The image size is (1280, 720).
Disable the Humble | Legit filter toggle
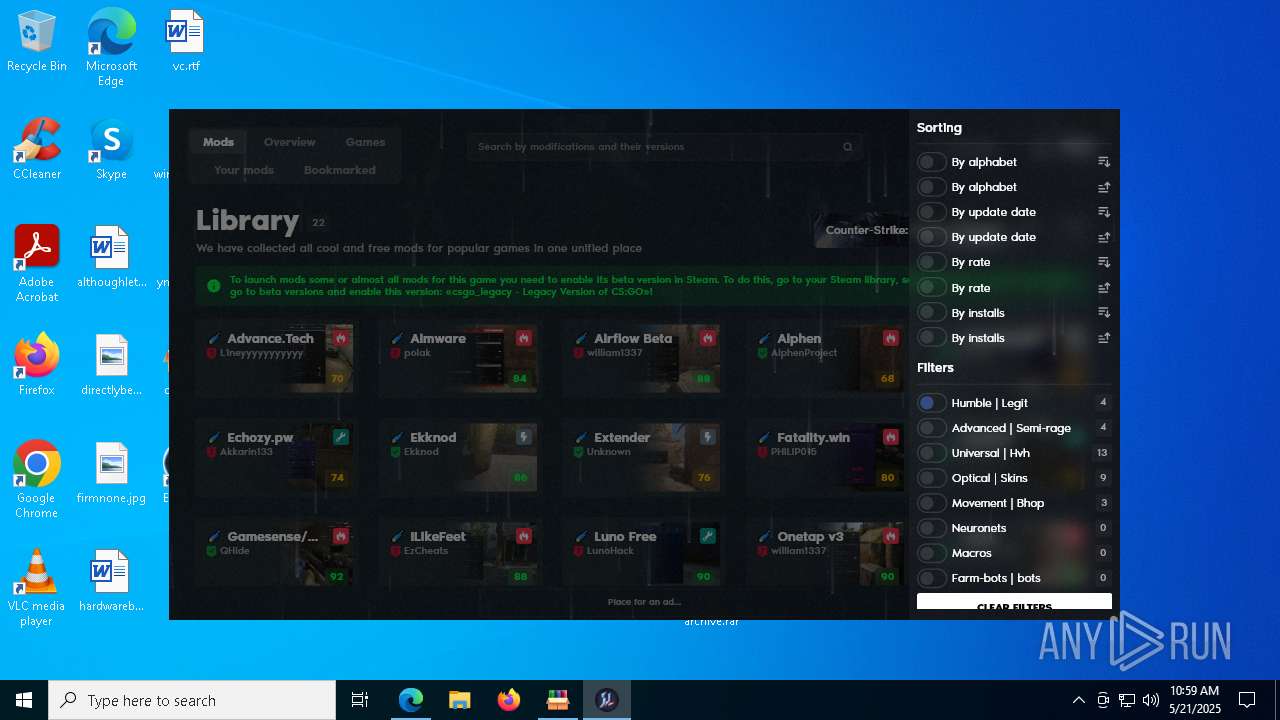tap(931, 403)
